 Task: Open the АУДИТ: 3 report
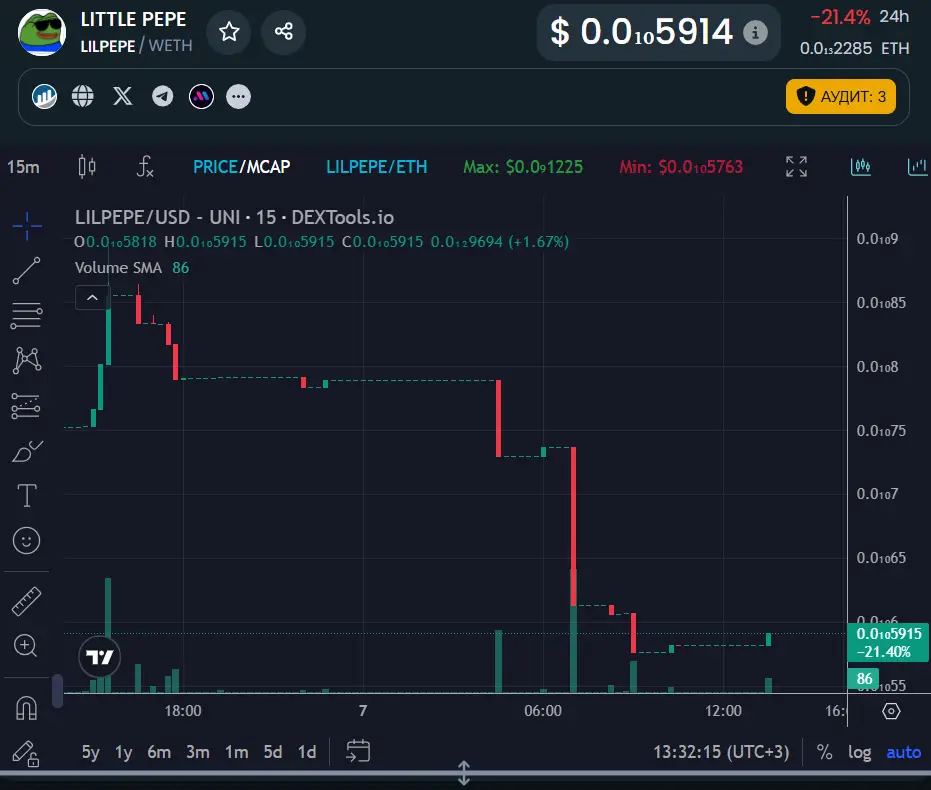click(x=841, y=96)
